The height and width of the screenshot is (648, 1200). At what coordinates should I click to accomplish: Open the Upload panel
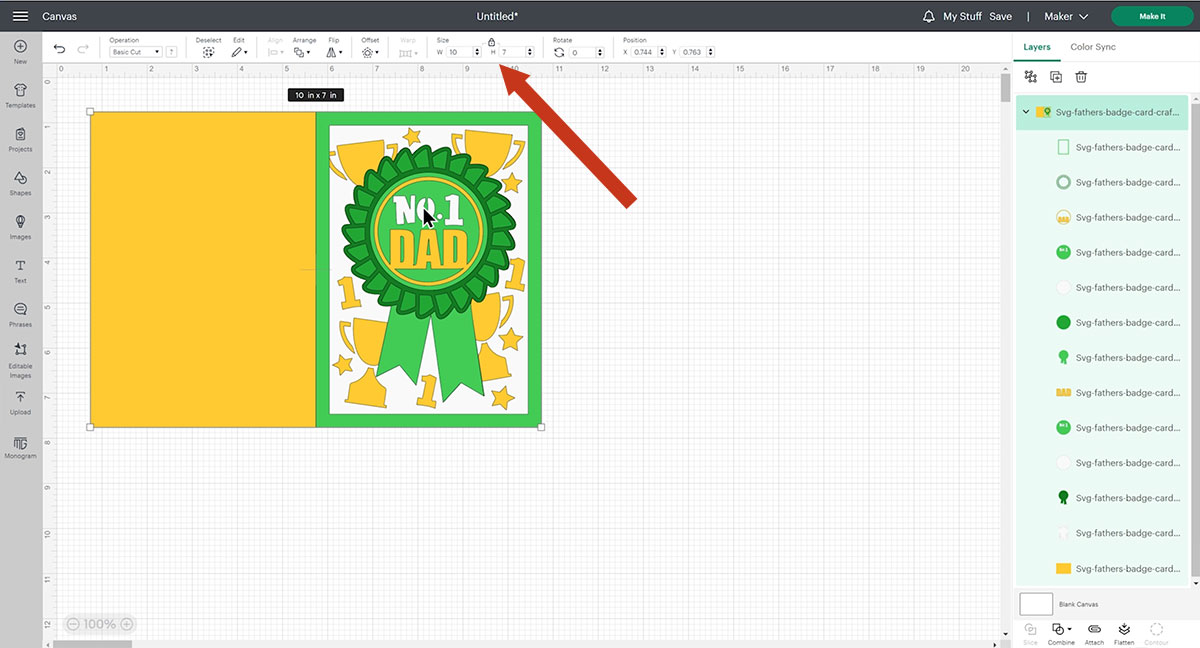[x=20, y=401]
